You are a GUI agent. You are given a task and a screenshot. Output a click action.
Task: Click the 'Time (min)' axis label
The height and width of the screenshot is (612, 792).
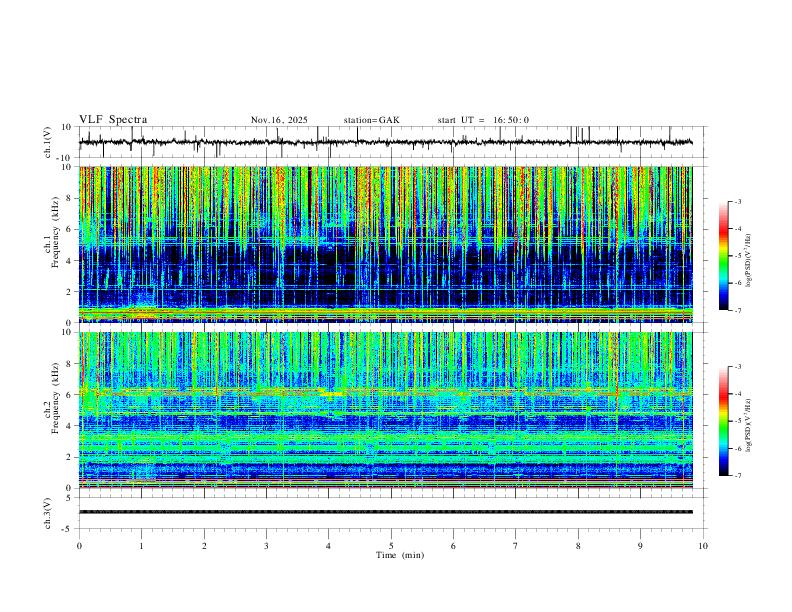coord(400,555)
